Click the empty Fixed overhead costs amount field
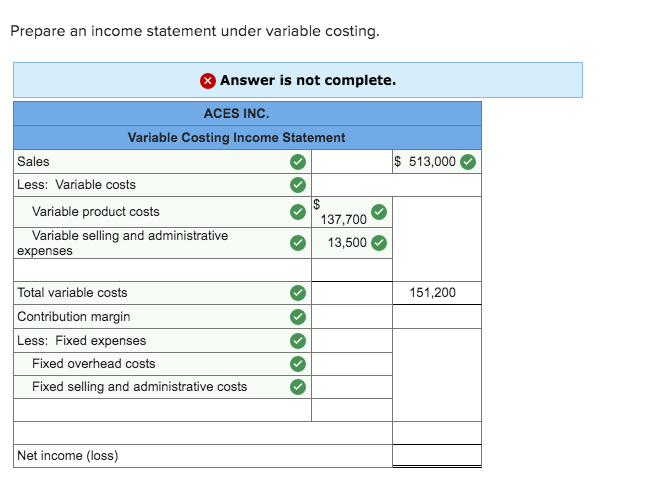 point(352,364)
